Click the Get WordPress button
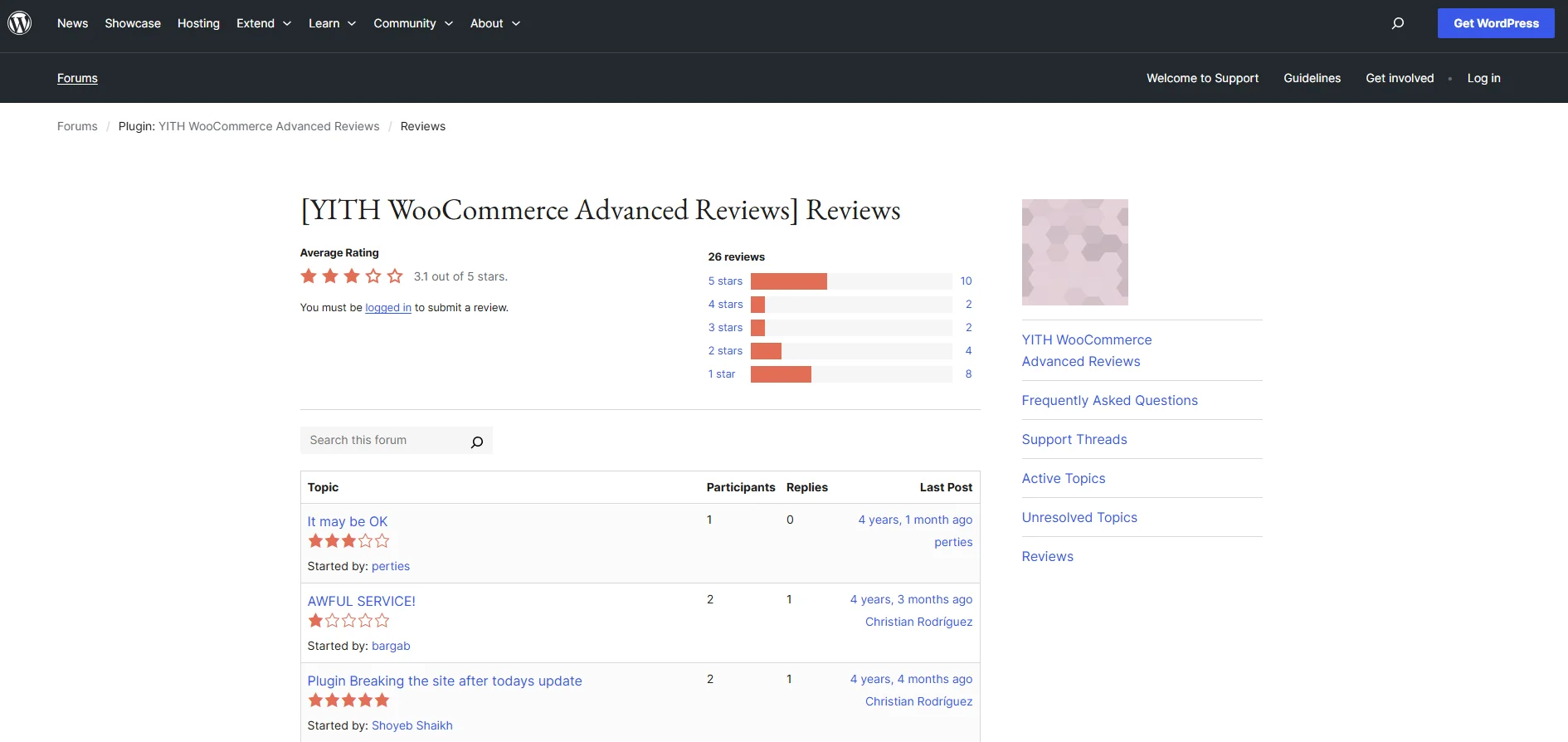The height and width of the screenshot is (742, 1568). point(1496,23)
